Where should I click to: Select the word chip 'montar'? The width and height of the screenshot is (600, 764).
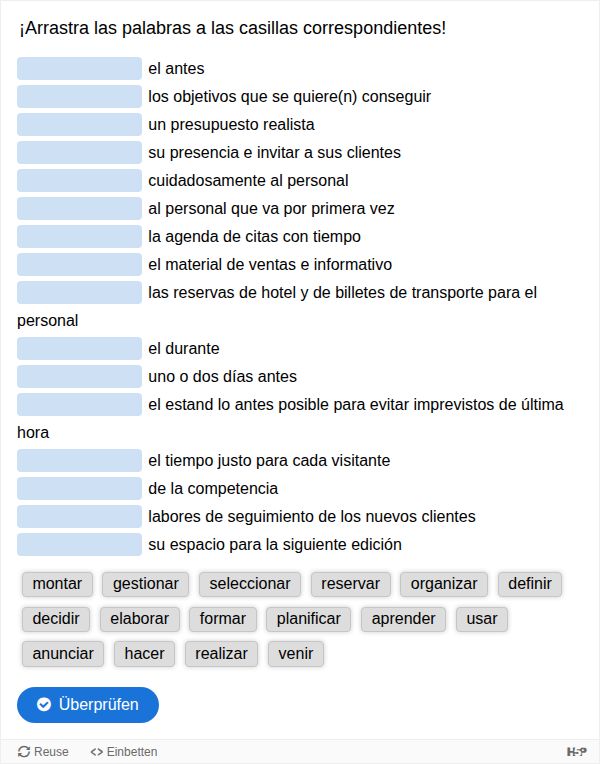(x=57, y=584)
